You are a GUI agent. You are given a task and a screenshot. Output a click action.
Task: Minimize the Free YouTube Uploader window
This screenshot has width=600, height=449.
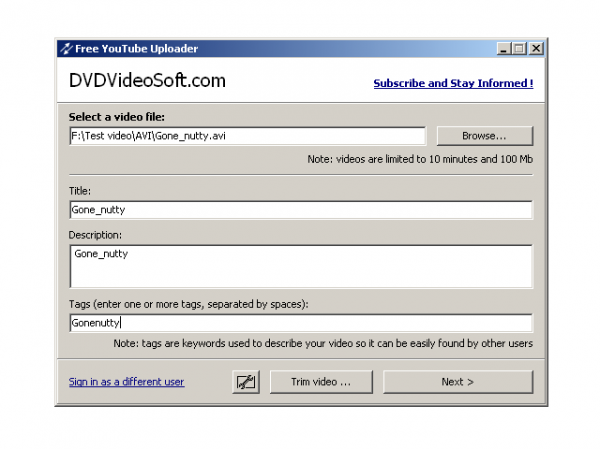coord(504,49)
